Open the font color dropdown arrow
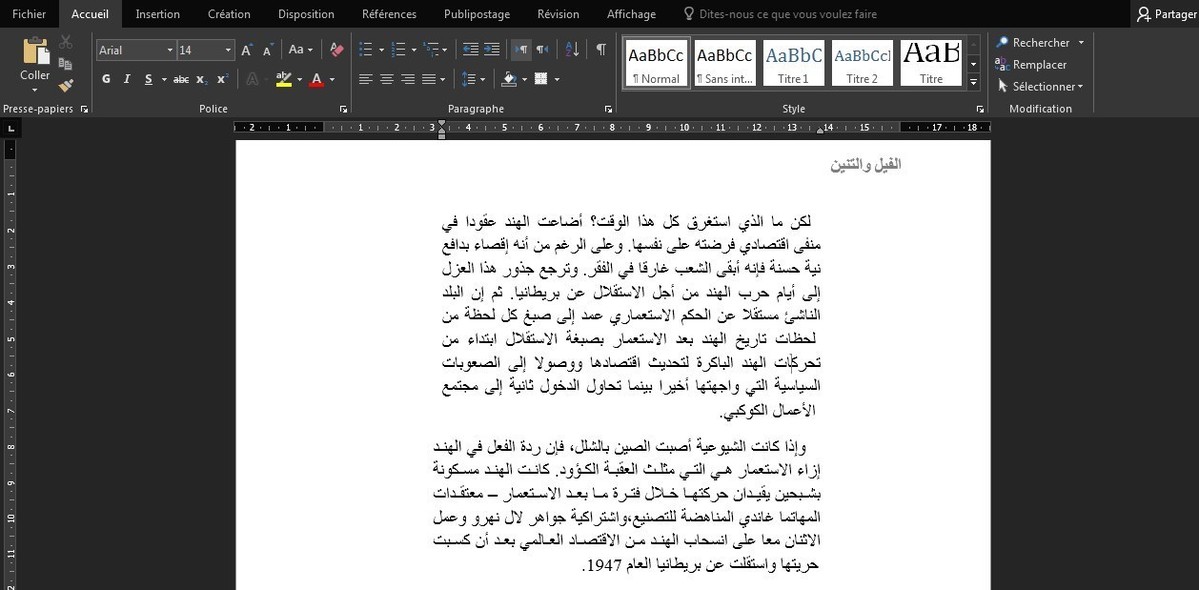Image resolution: width=1199 pixels, height=590 pixels. 332,79
